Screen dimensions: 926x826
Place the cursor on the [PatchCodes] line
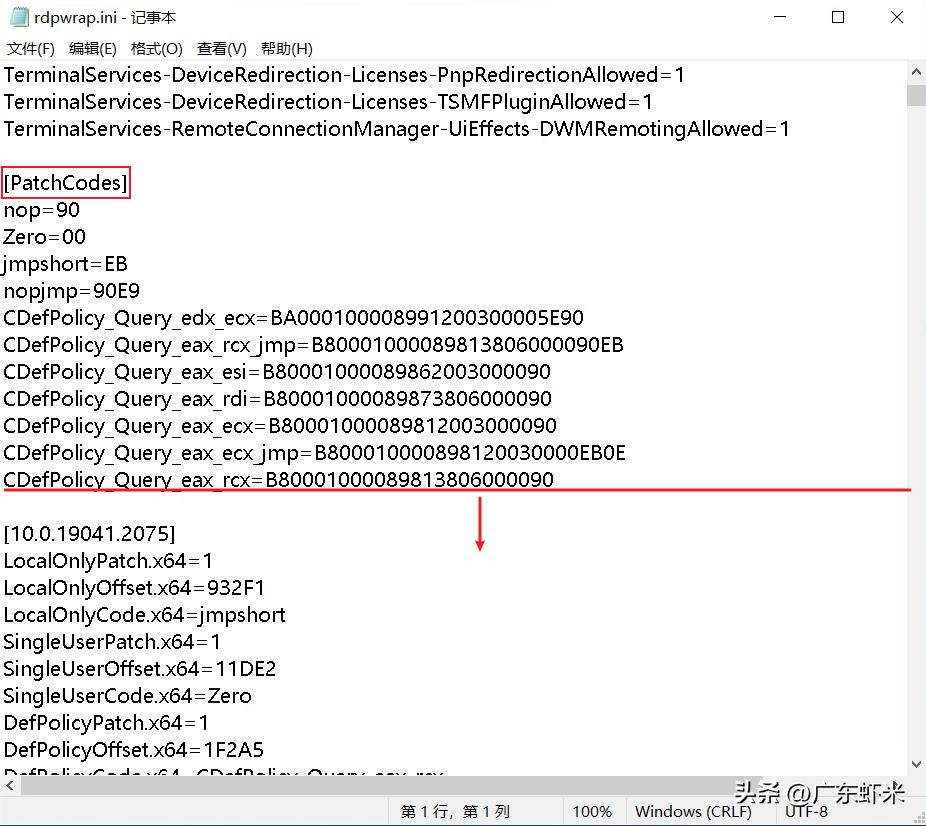65,182
